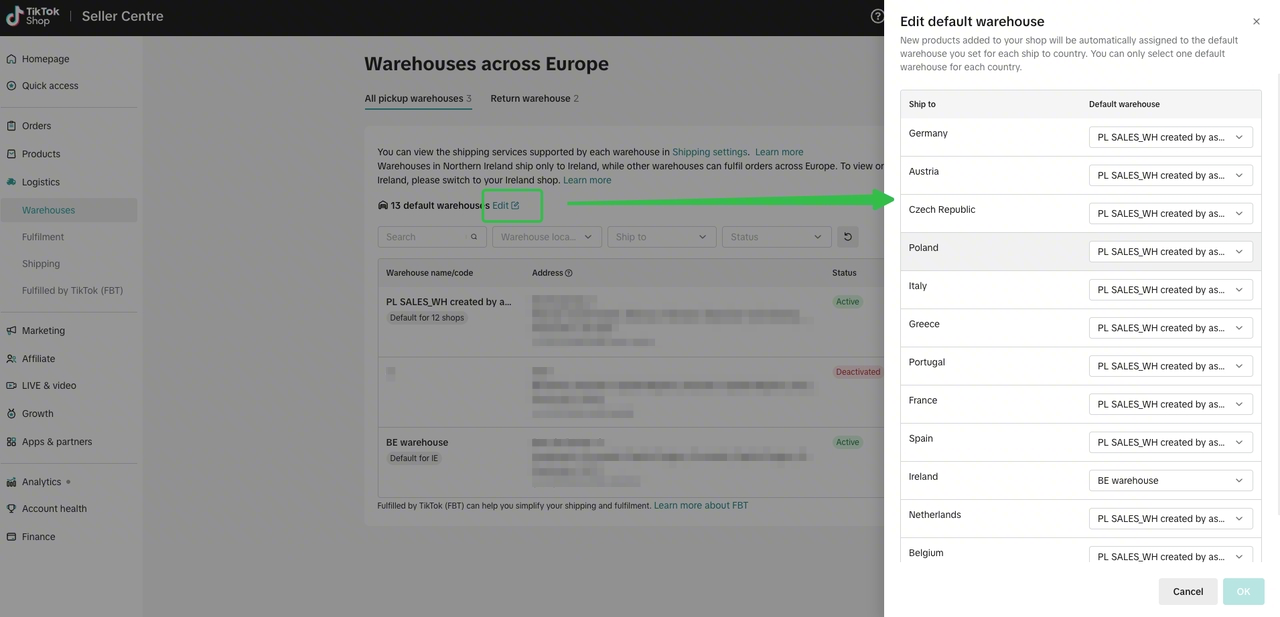Click Edit next to default warehouses
The image size is (1280, 617).
click(x=506, y=205)
